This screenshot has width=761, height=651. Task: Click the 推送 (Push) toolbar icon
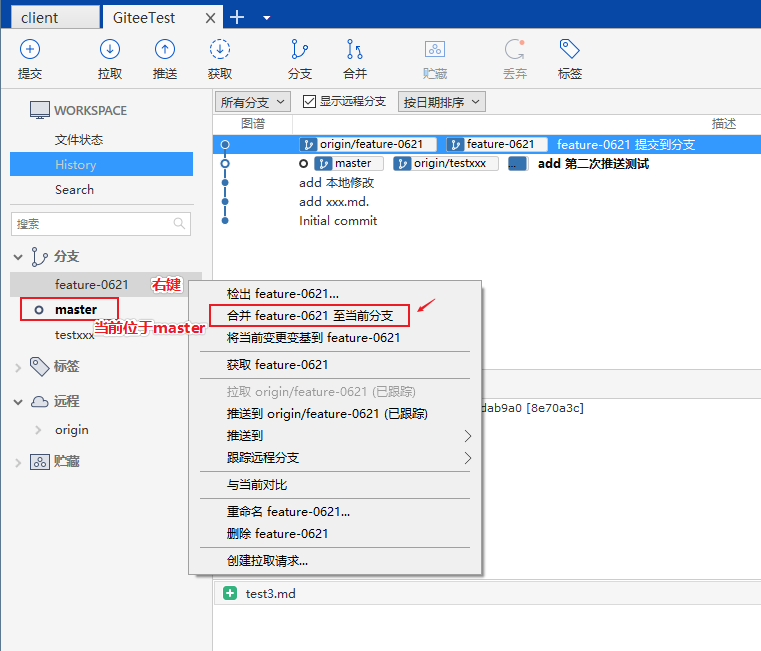165,58
